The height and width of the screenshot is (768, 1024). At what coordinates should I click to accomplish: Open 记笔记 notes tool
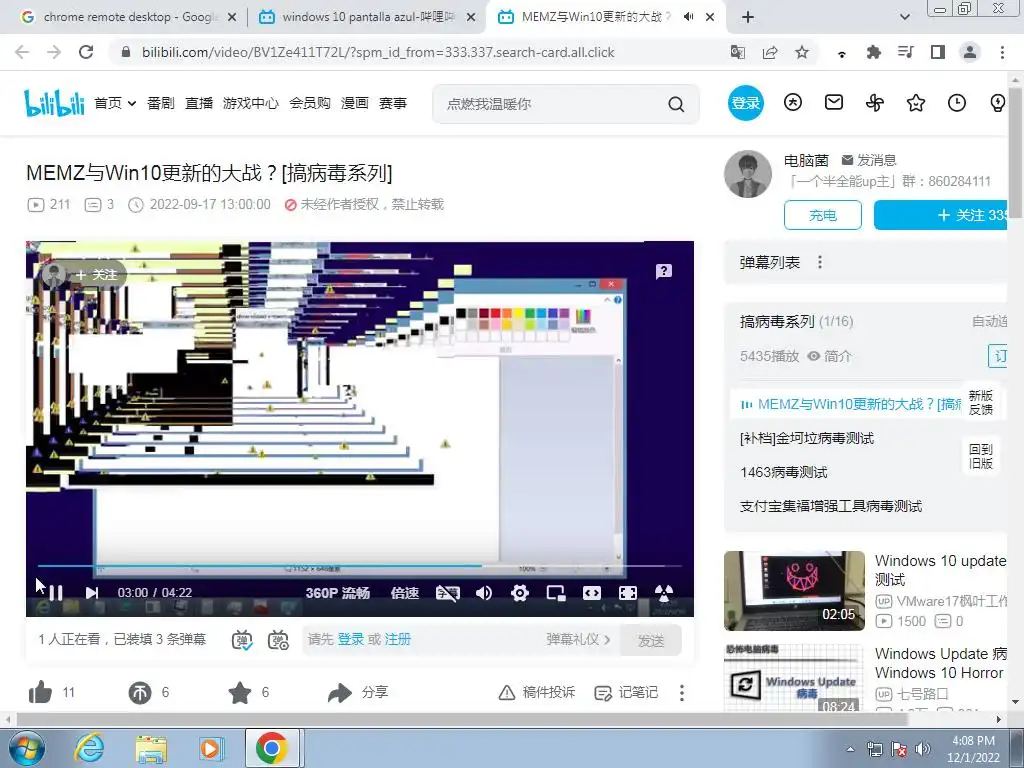coord(626,692)
